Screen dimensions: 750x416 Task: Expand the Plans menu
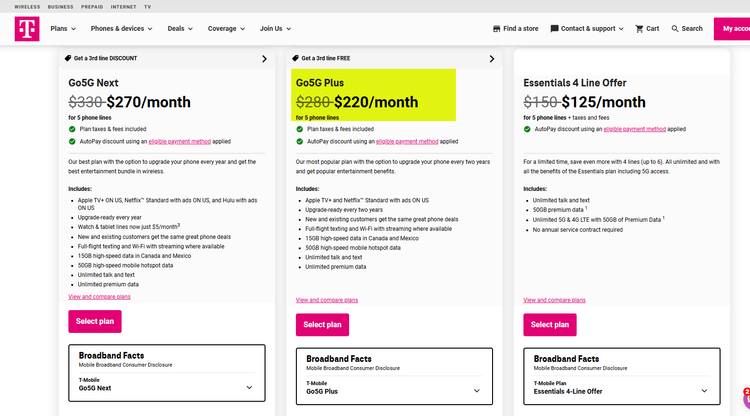pos(63,29)
